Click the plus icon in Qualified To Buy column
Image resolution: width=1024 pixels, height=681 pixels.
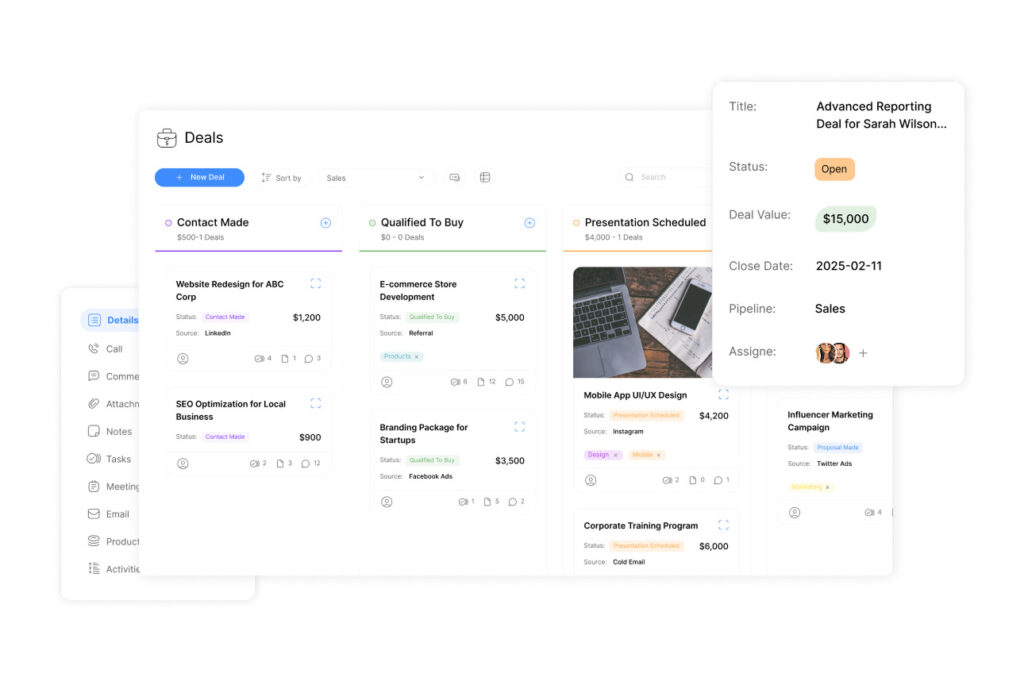coord(529,223)
